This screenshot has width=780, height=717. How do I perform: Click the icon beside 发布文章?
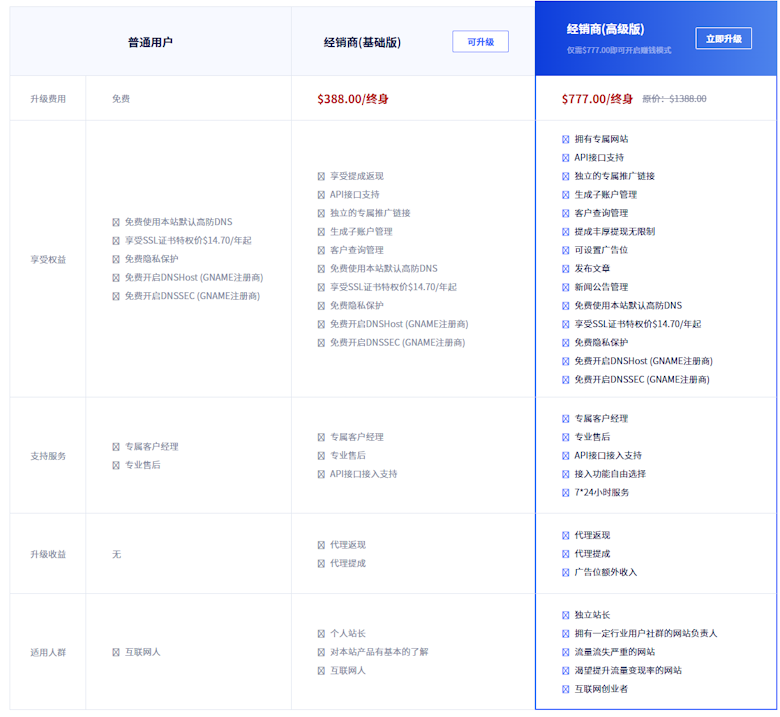coord(565,269)
